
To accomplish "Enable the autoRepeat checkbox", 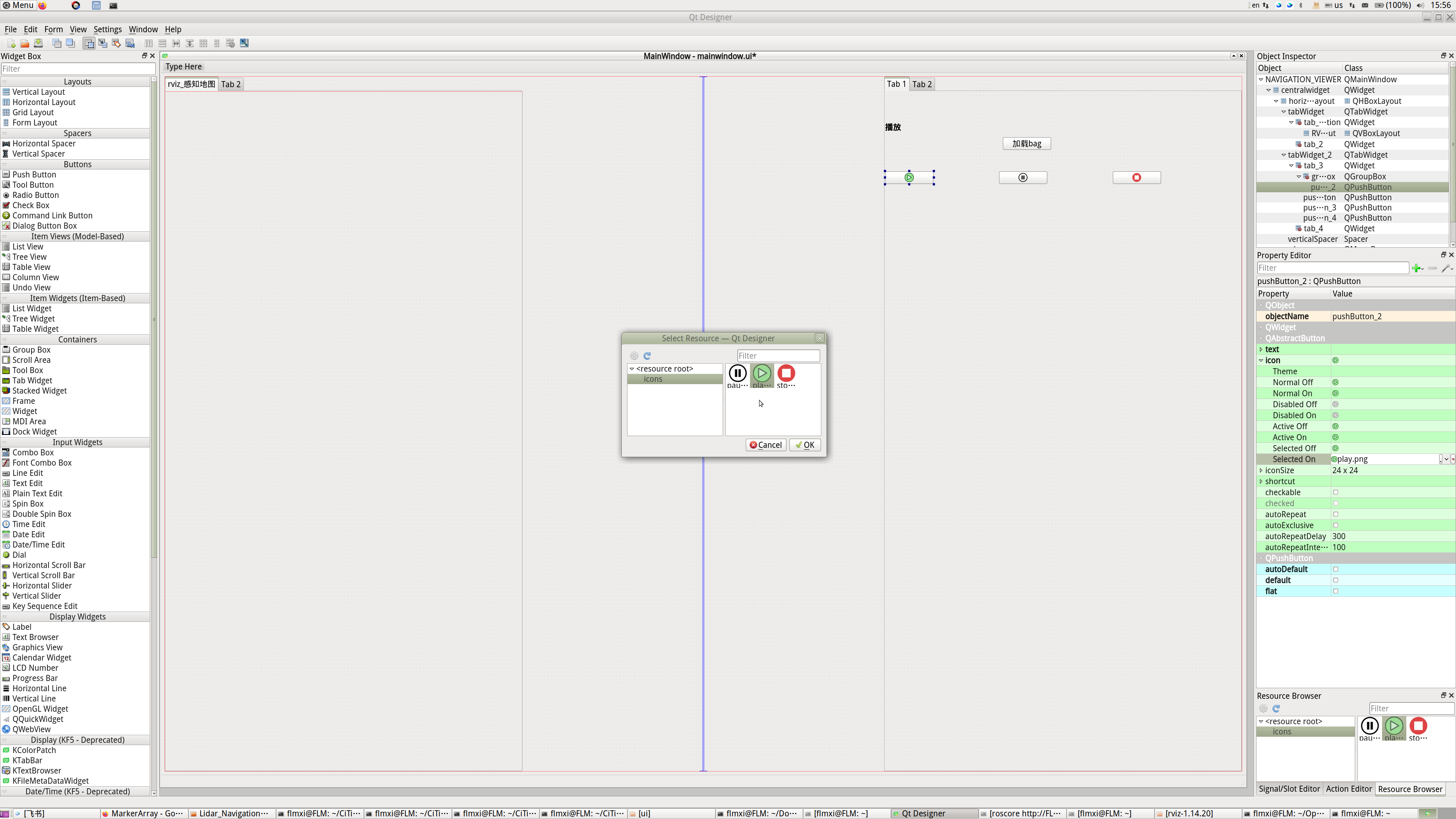I will click(1335, 515).
